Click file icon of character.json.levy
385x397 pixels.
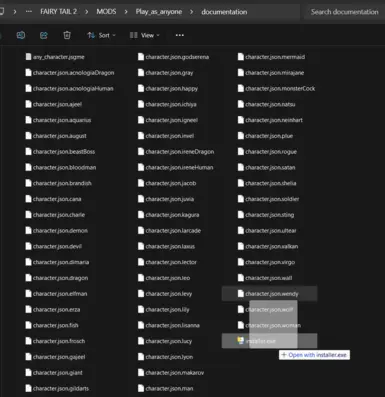[x=141, y=294]
